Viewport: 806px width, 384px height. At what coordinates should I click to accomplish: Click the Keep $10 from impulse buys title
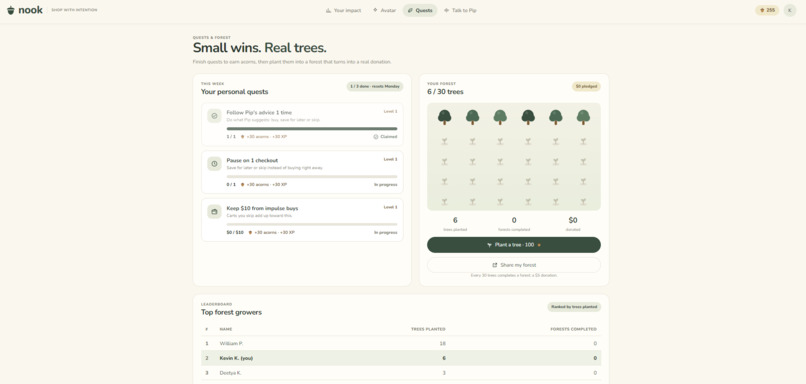(x=262, y=208)
